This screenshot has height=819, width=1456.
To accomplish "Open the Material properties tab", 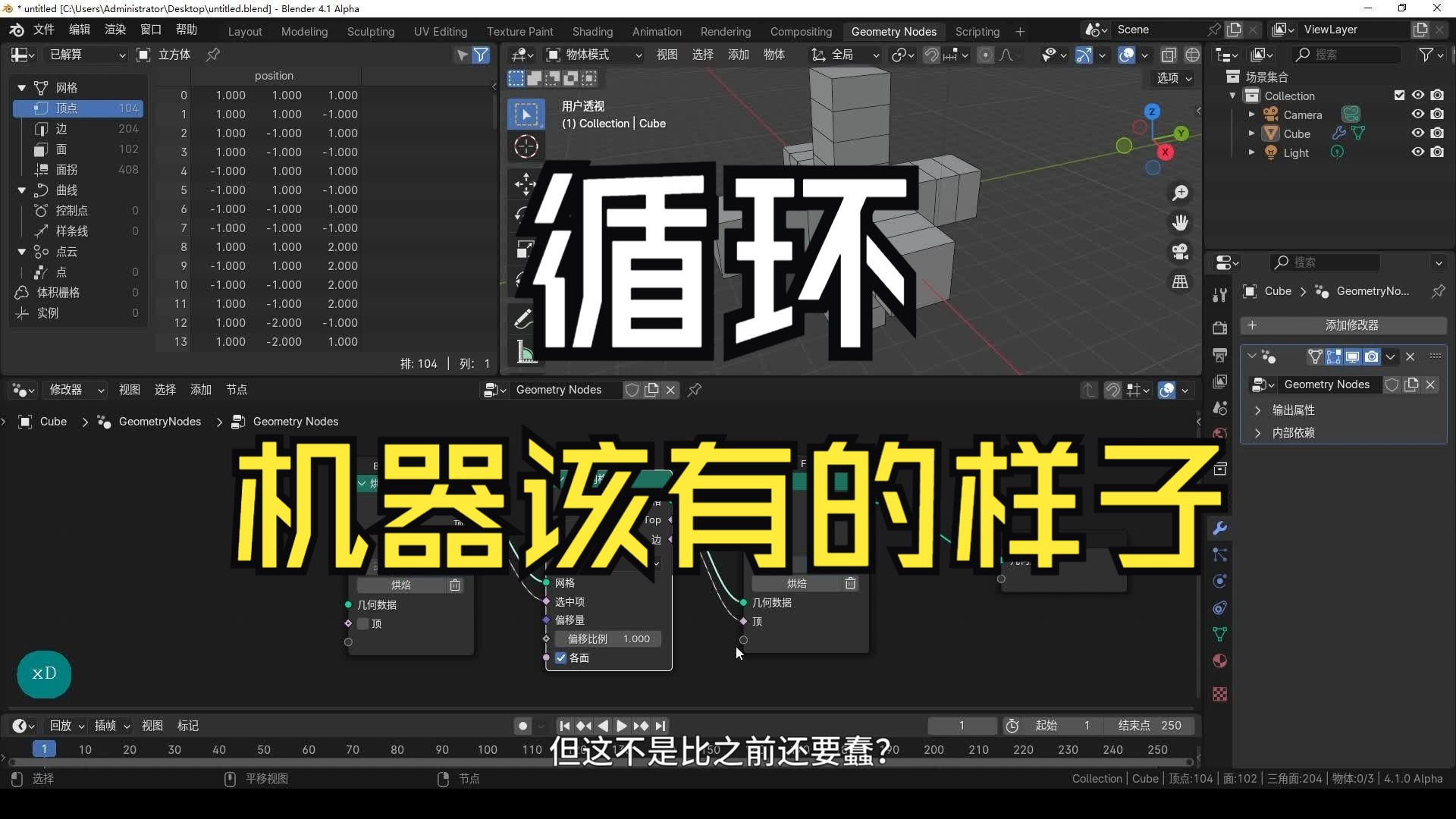I will point(1220,661).
